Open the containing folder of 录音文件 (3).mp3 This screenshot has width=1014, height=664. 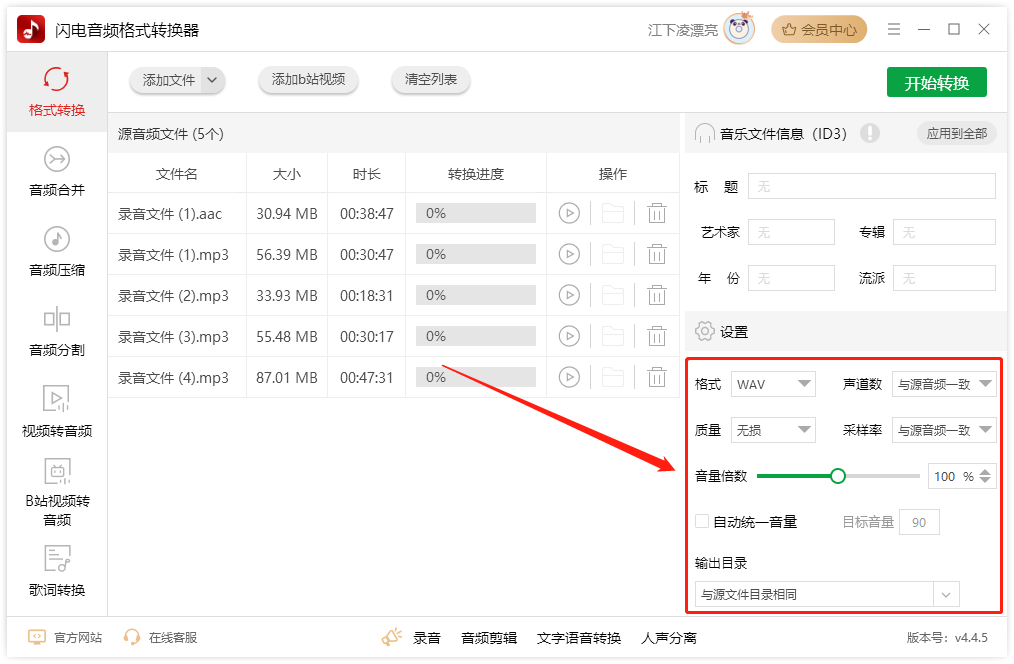click(613, 335)
